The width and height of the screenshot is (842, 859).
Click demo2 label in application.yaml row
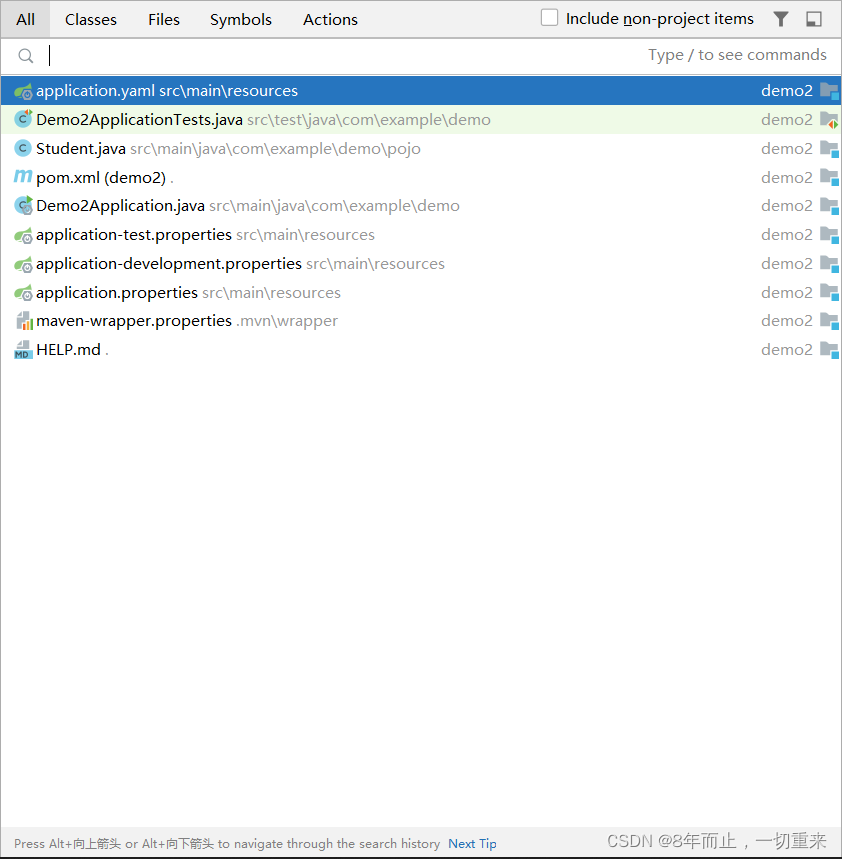point(787,91)
